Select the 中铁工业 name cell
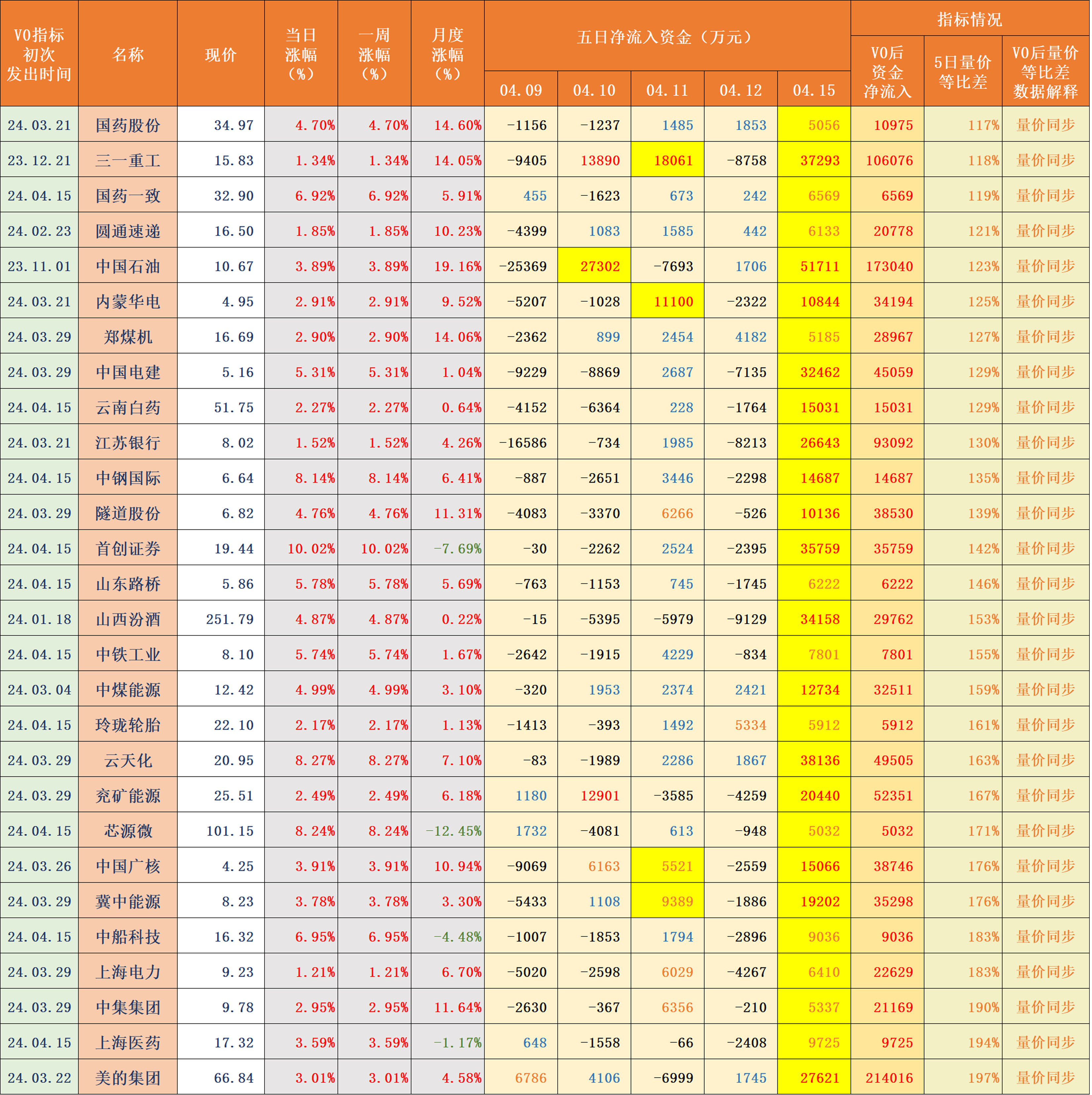The height and width of the screenshot is (1095, 1092). point(128,654)
